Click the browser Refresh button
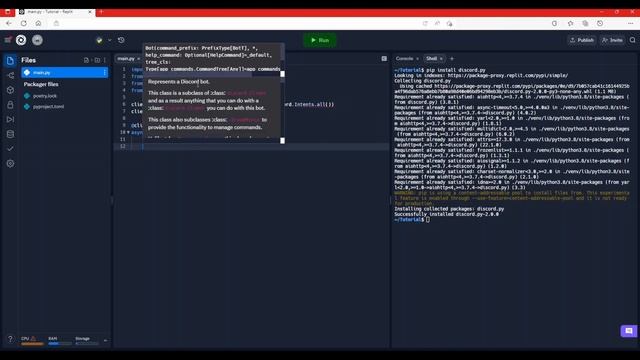The height and width of the screenshot is (360, 640). tap(24, 23)
